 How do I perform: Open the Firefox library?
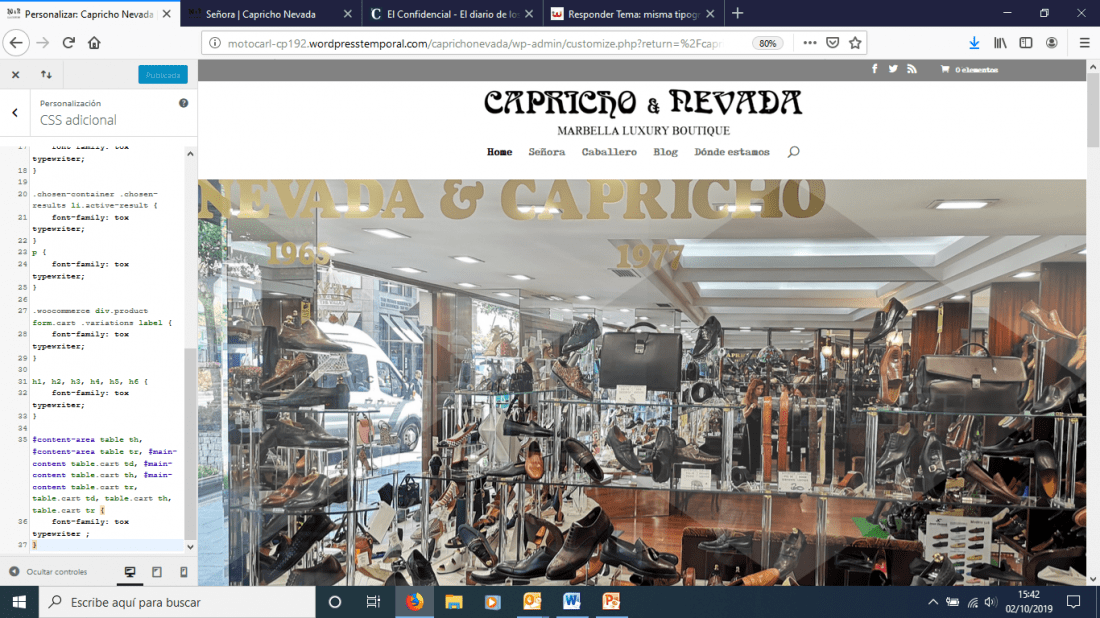click(1000, 43)
